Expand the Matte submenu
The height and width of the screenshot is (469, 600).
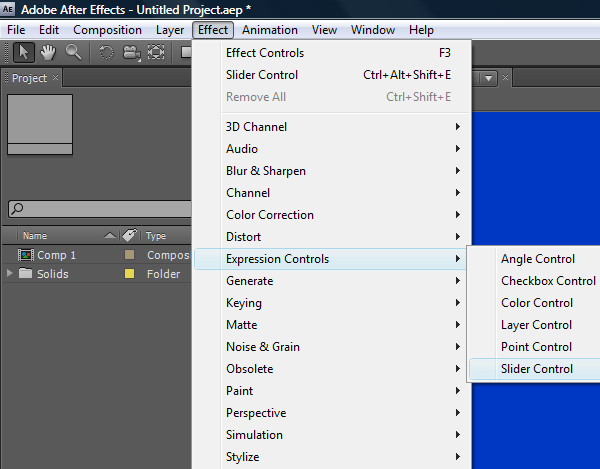[332, 325]
